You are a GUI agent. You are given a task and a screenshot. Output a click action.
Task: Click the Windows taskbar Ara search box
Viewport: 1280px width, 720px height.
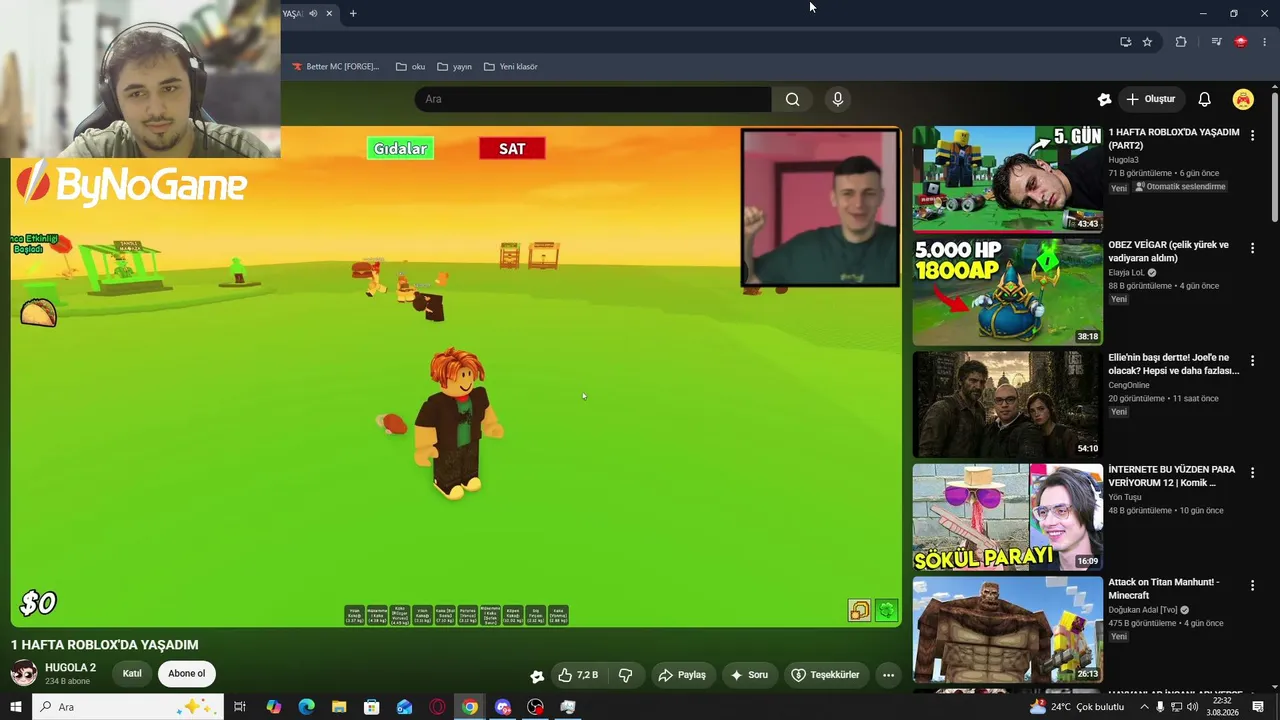(x=128, y=707)
